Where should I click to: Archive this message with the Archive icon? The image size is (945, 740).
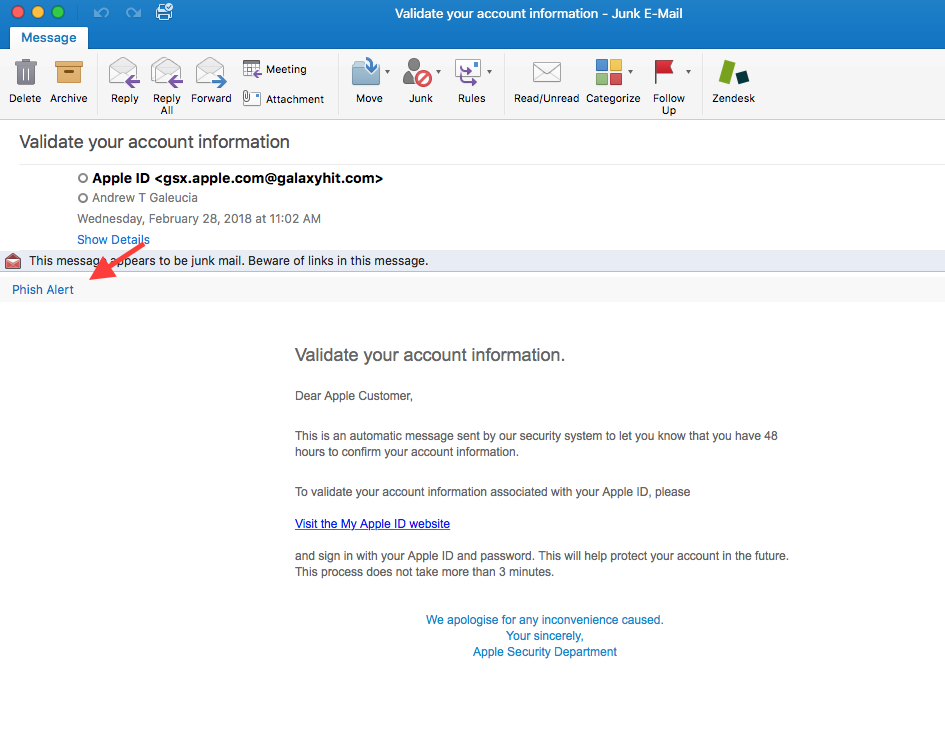point(69,72)
